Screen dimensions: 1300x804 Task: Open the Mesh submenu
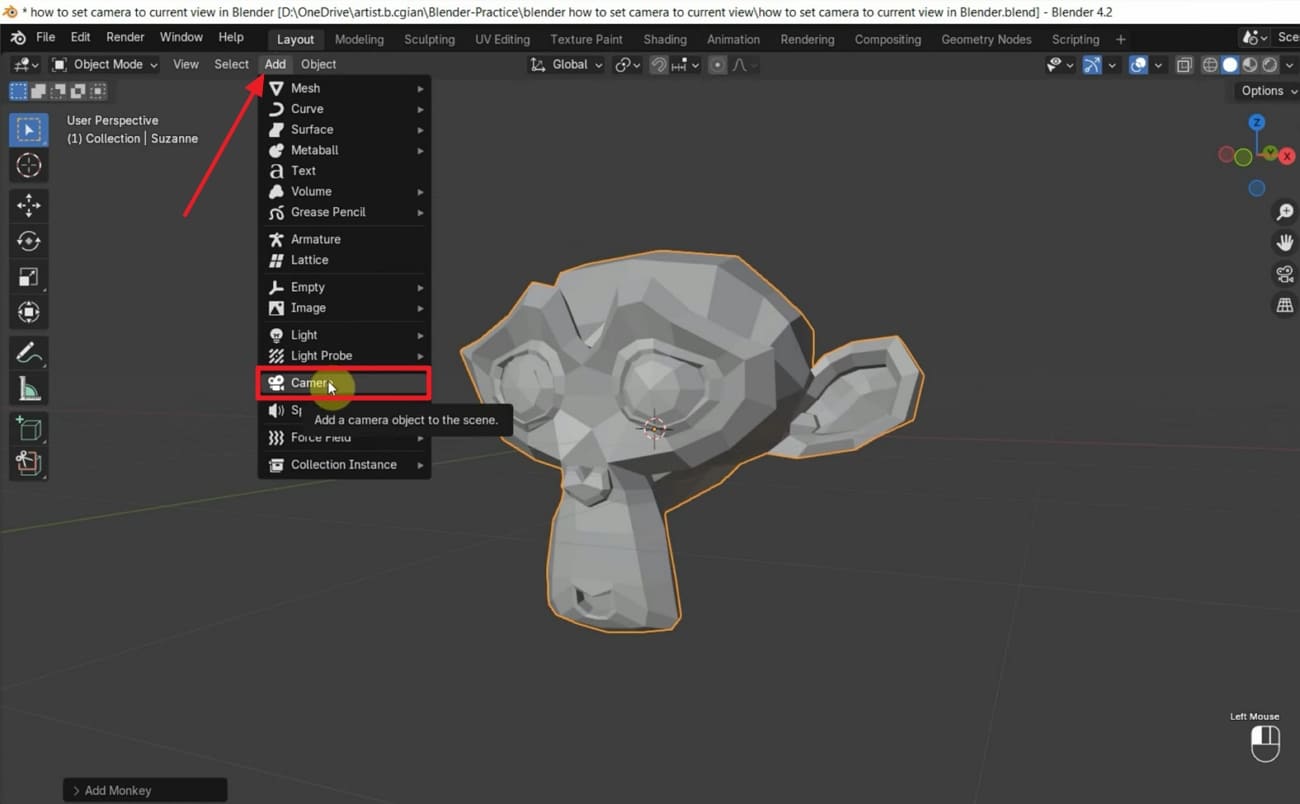(x=346, y=88)
